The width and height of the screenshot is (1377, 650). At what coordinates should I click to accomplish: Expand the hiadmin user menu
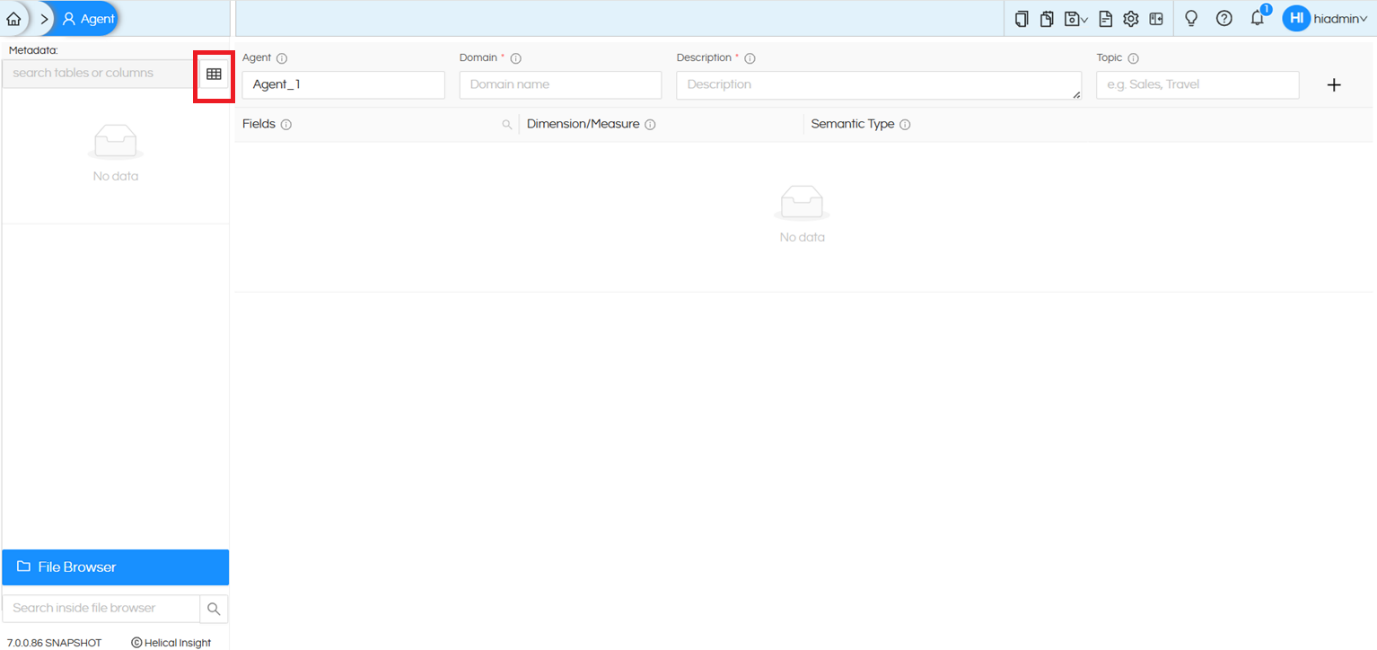coord(1325,19)
